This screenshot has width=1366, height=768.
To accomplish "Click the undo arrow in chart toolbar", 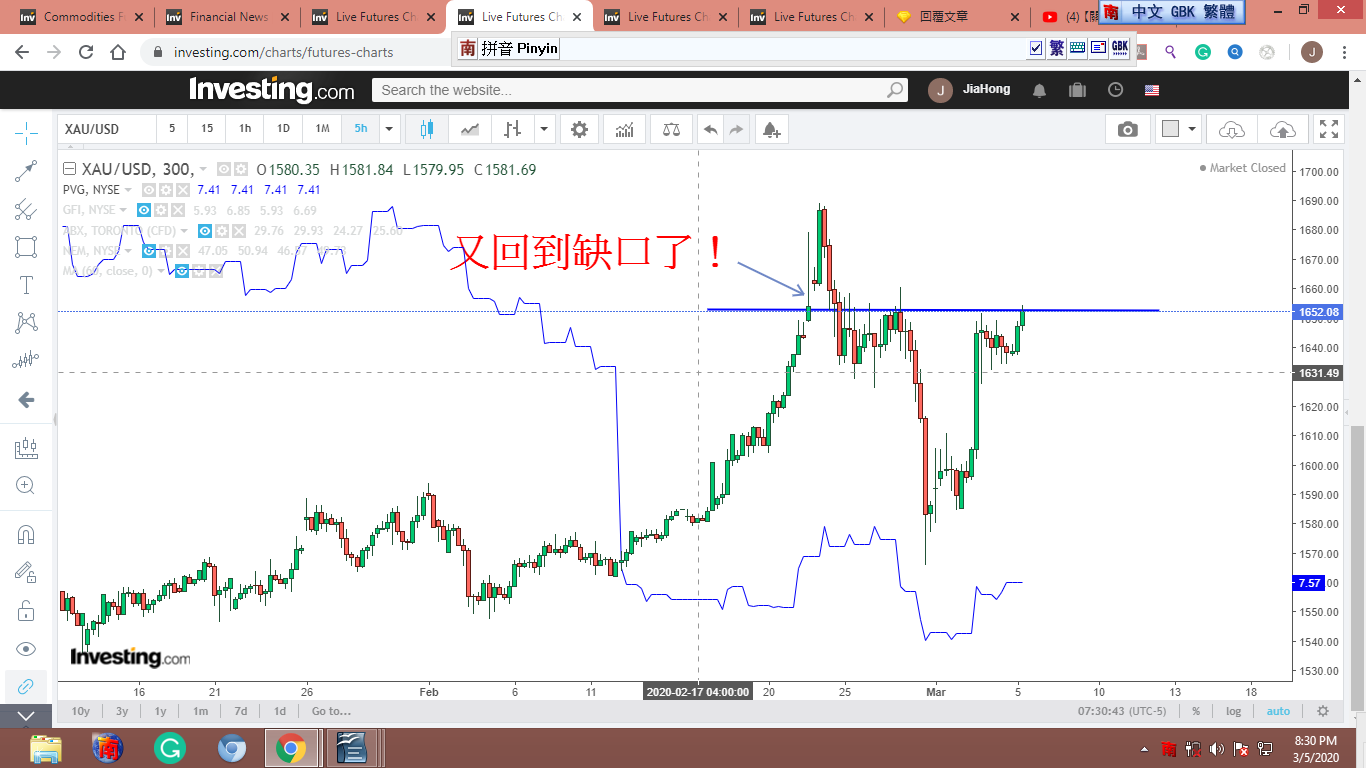I will tap(710, 129).
